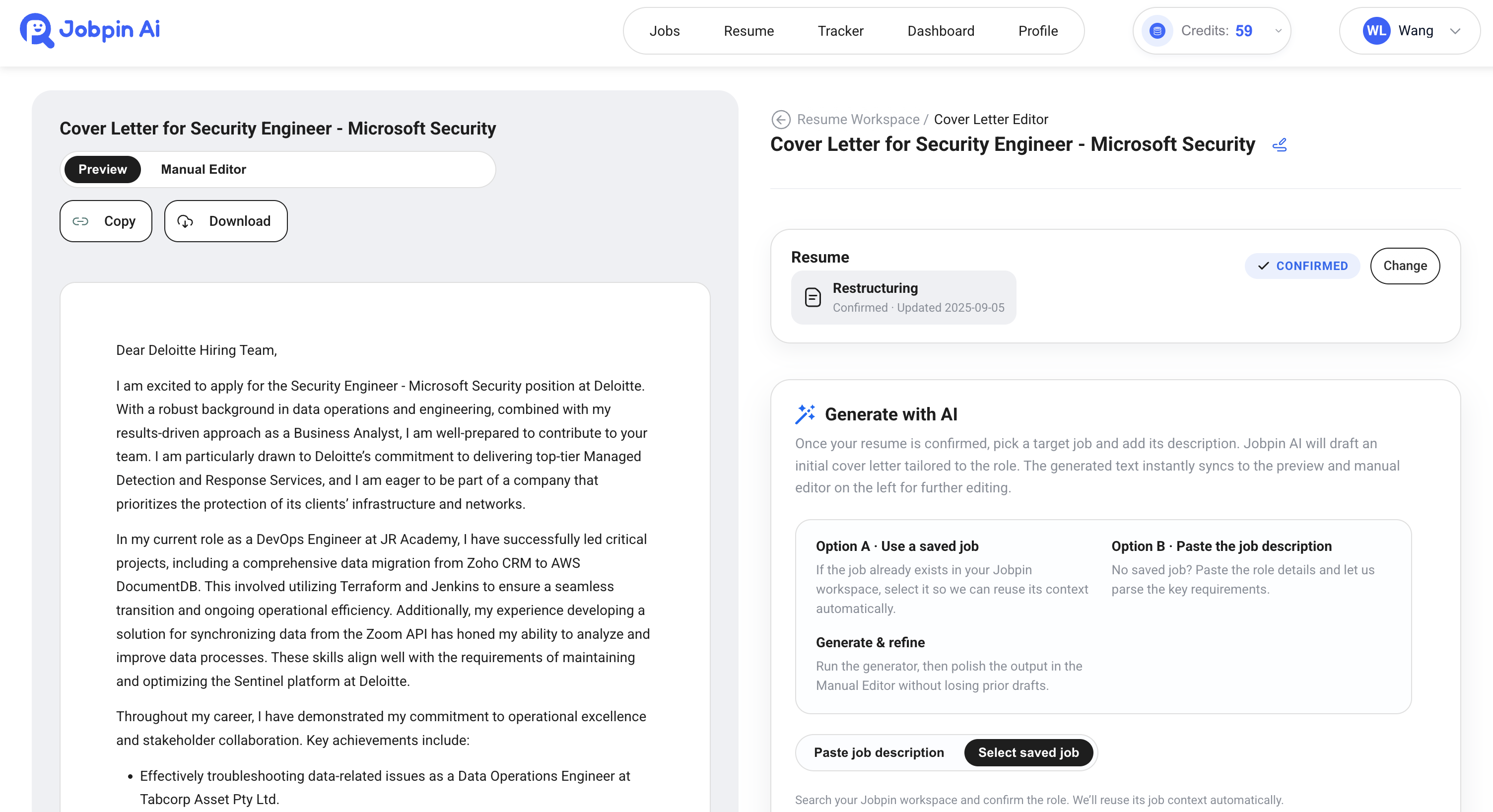Click Change to swap the resume
The height and width of the screenshot is (812, 1493).
point(1404,266)
